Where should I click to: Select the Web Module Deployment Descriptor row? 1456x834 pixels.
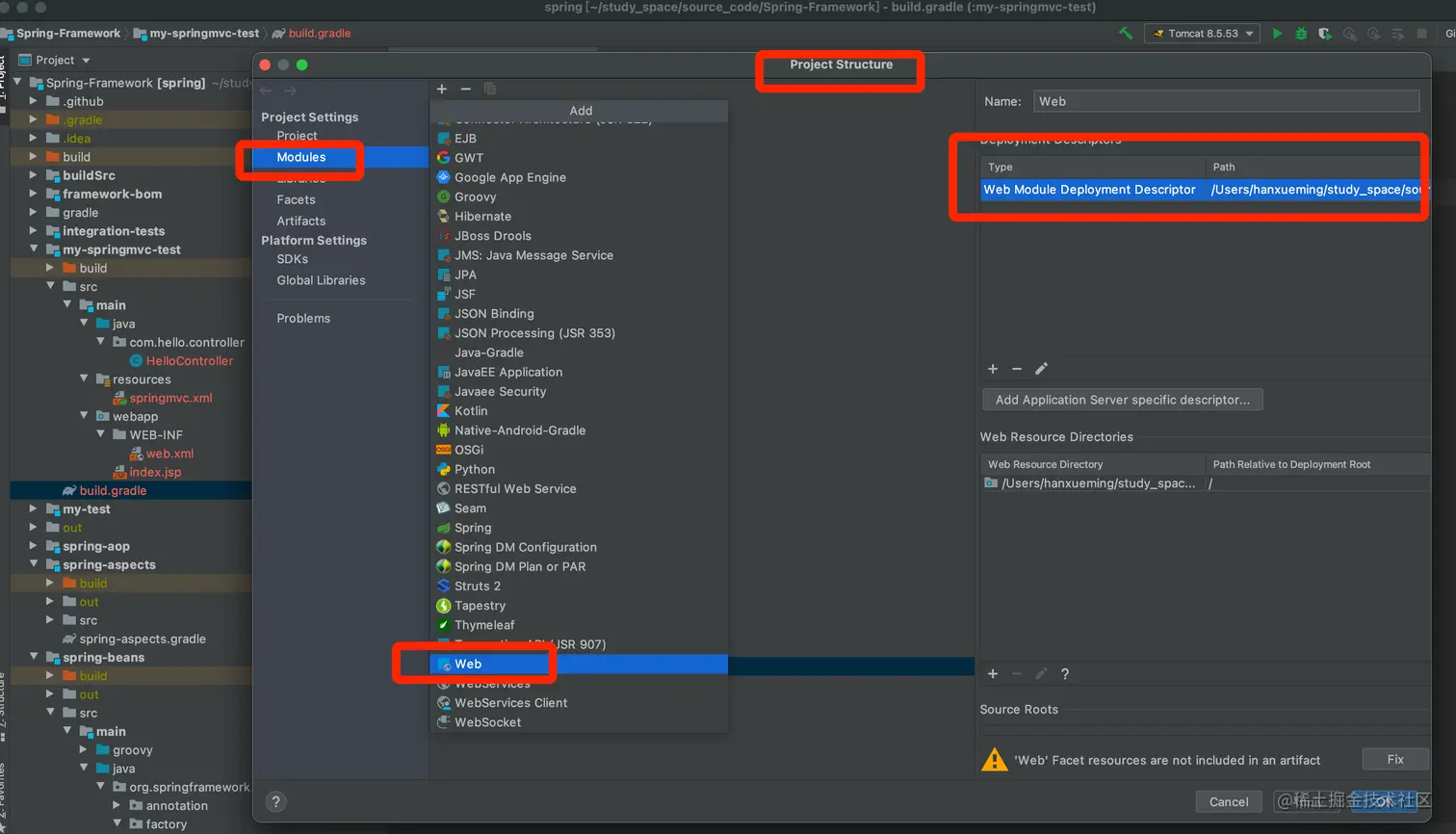[1204, 190]
